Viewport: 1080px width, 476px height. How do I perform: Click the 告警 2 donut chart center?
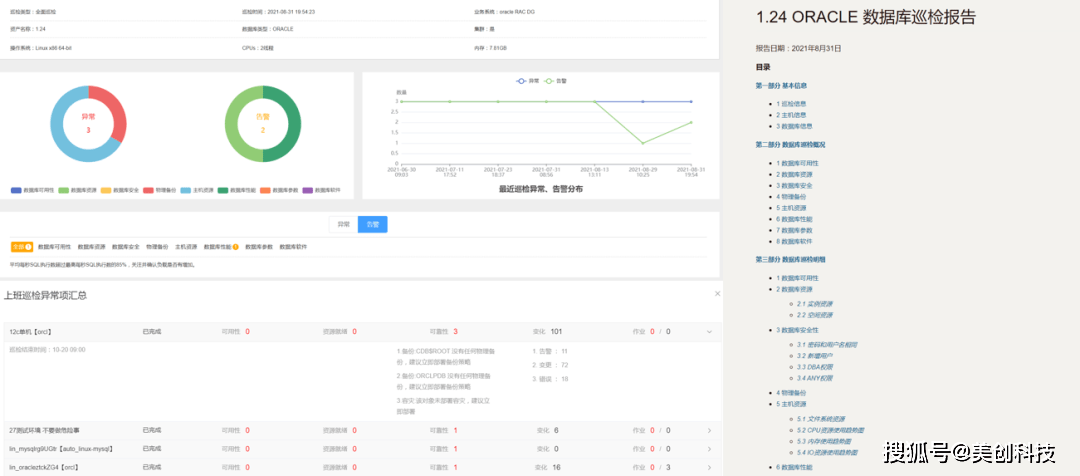coord(262,124)
